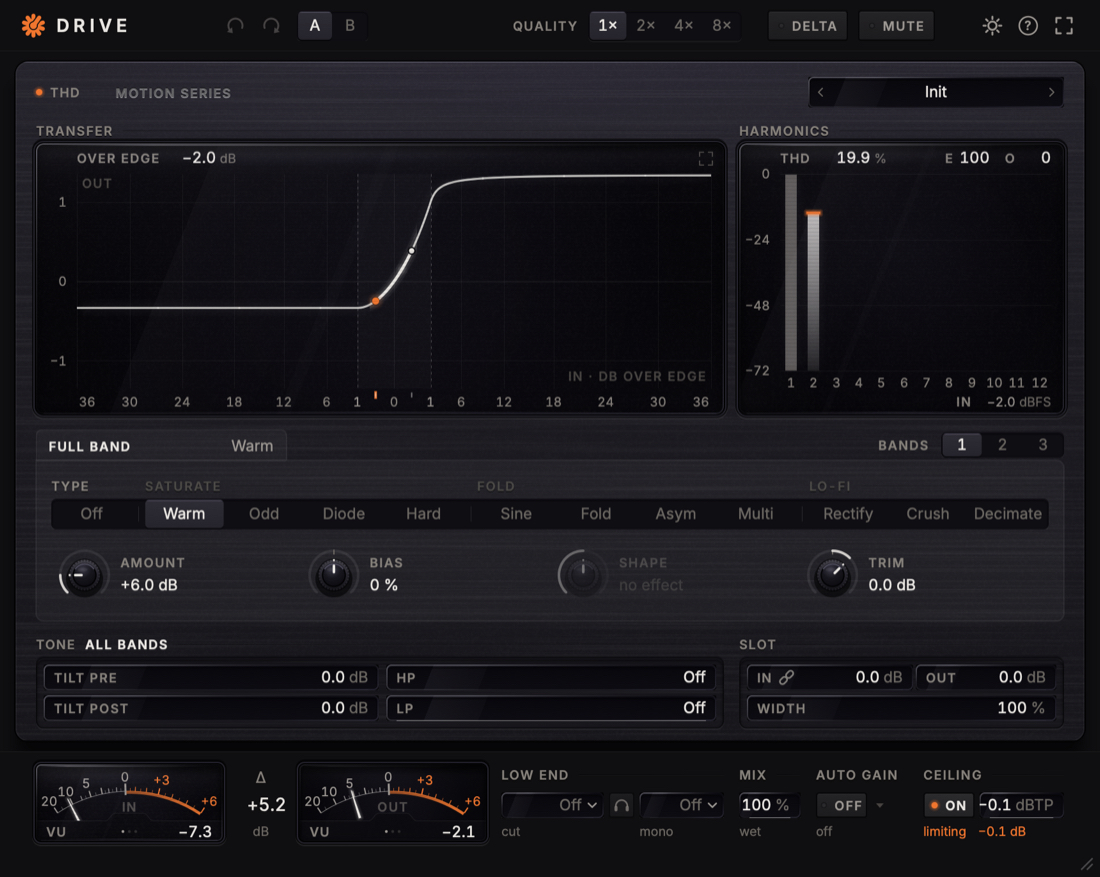Set quality to 2x oversampling
Screen dimensions: 1100x877
tap(645, 26)
